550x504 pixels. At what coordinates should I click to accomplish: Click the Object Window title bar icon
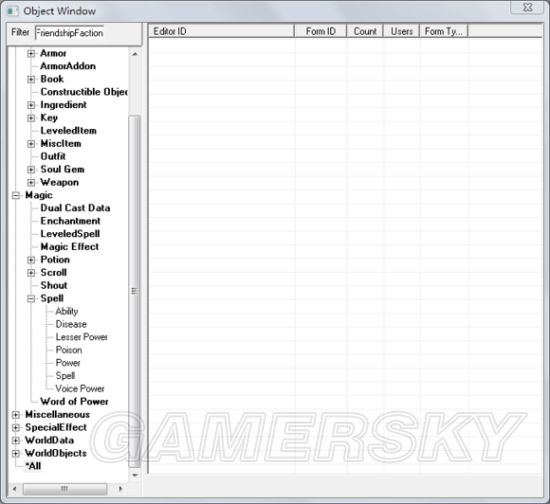click(13, 11)
